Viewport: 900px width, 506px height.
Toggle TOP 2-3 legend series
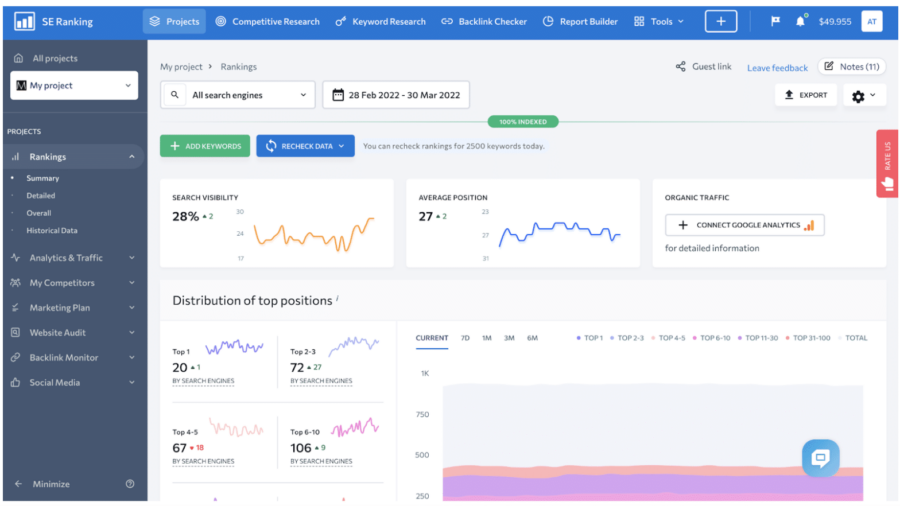[627, 338]
